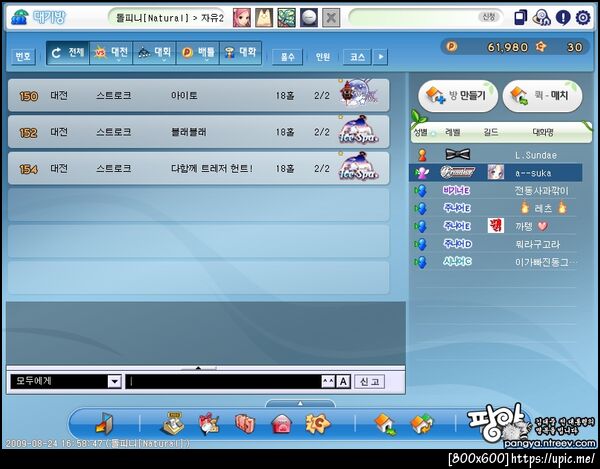Image resolution: width=600 pixels, height=469 pixels.
Task: Select player 뭐라구고라 in list
Action: click(496, 244)
